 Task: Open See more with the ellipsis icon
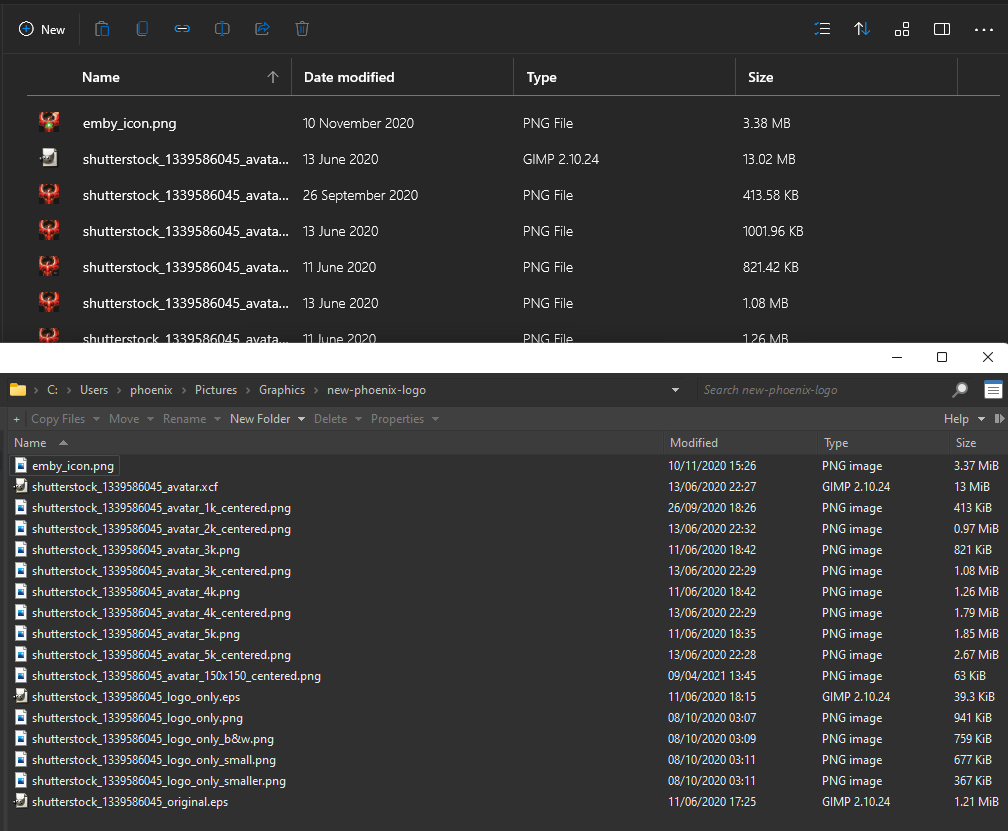point(982,29)
